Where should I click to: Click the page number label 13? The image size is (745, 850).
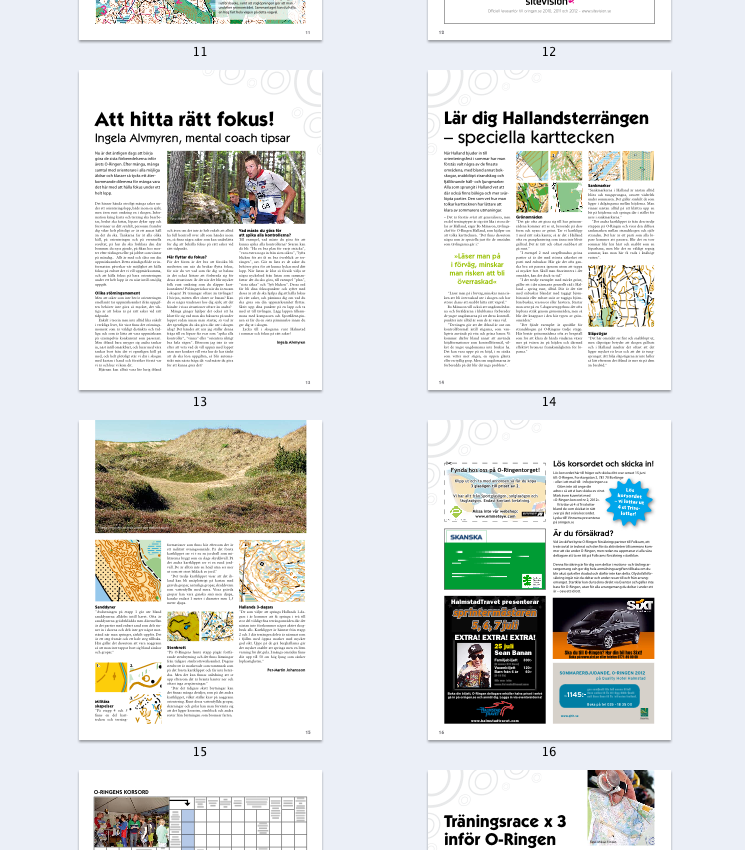(x=200, y=402)
